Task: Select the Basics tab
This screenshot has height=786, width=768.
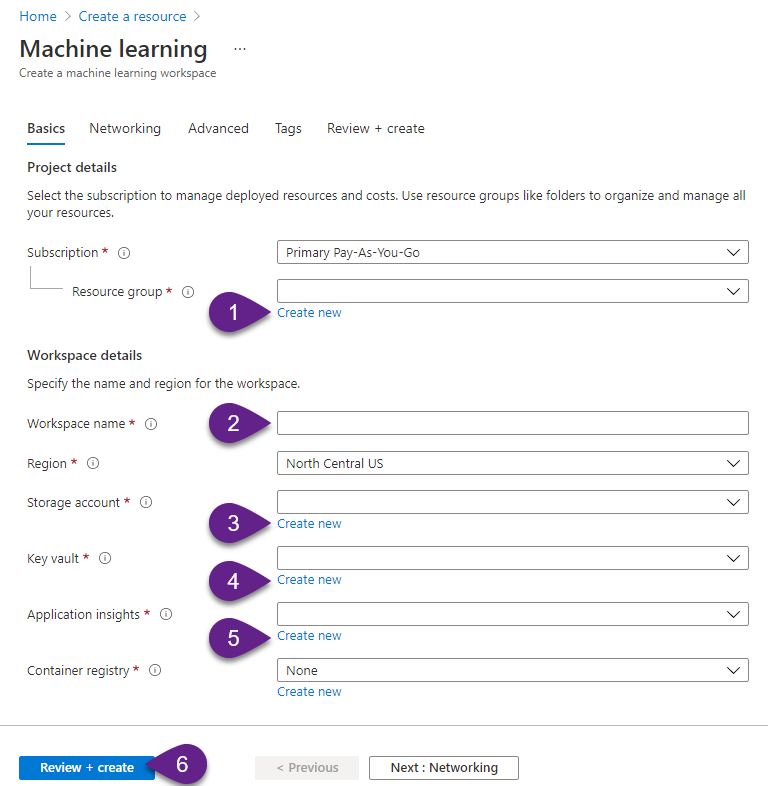Action: 46,129
